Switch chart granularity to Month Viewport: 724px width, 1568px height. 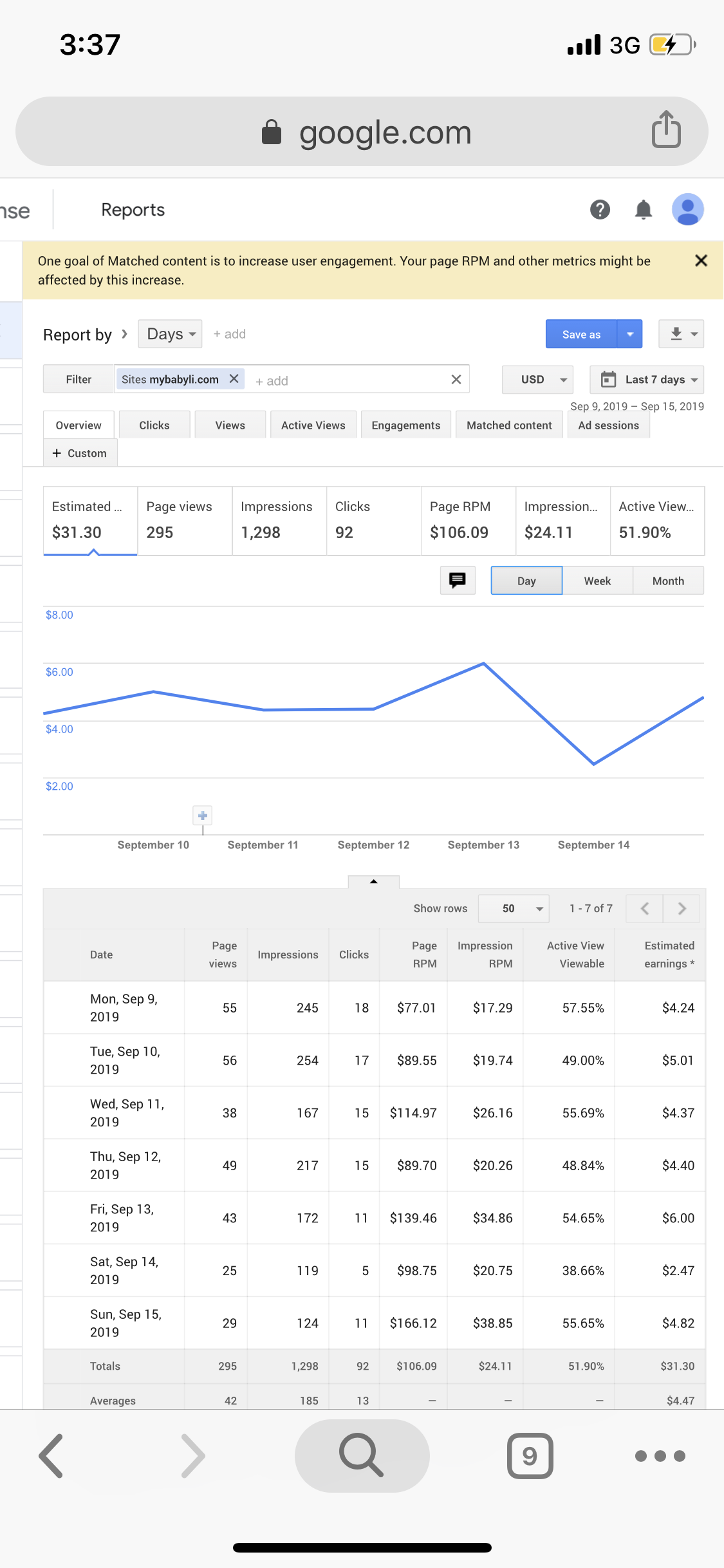point(668,581)
